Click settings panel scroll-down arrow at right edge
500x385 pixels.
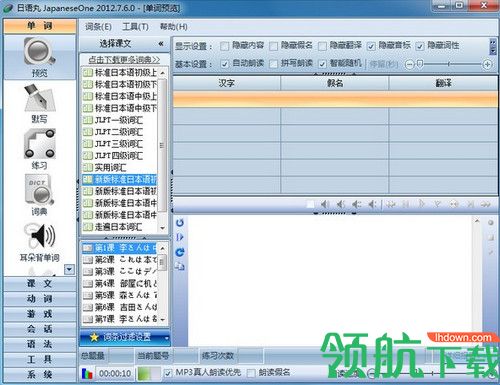(493, 51)
